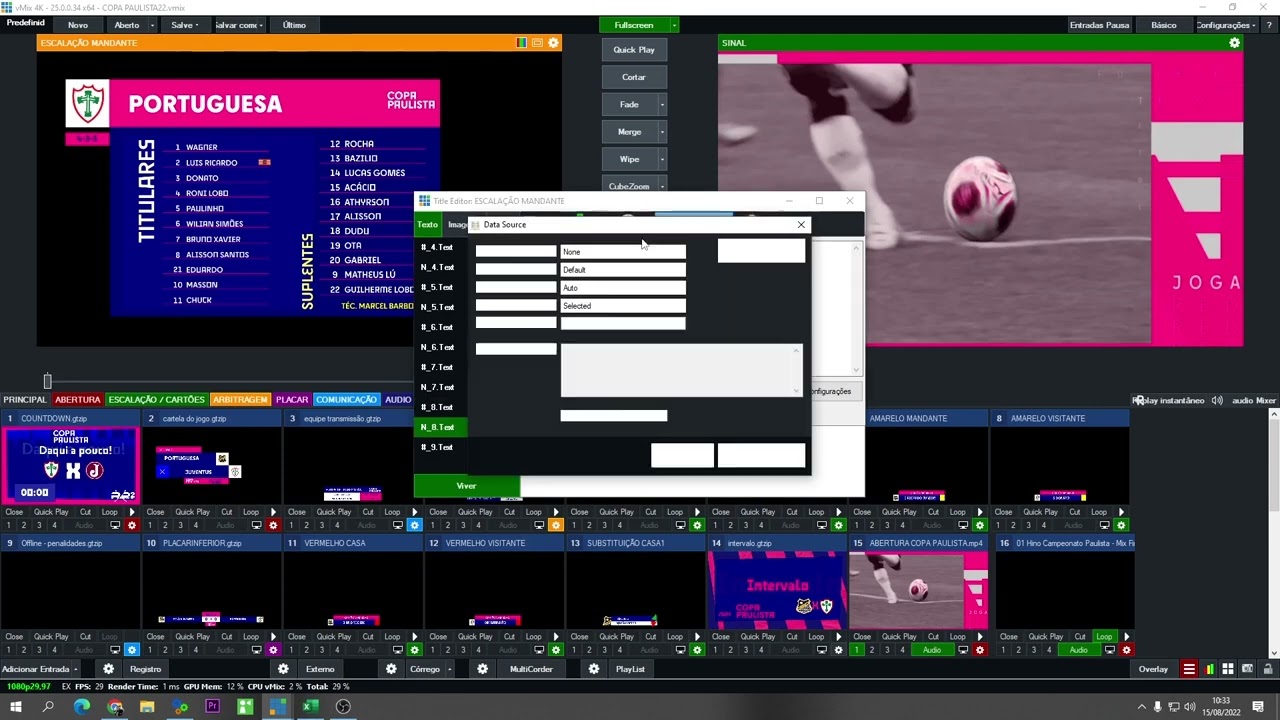1280x720 pixels.
Task: Open settings gear for PLACARINFERIOR.gtzip input
Action: pos(273,650)
